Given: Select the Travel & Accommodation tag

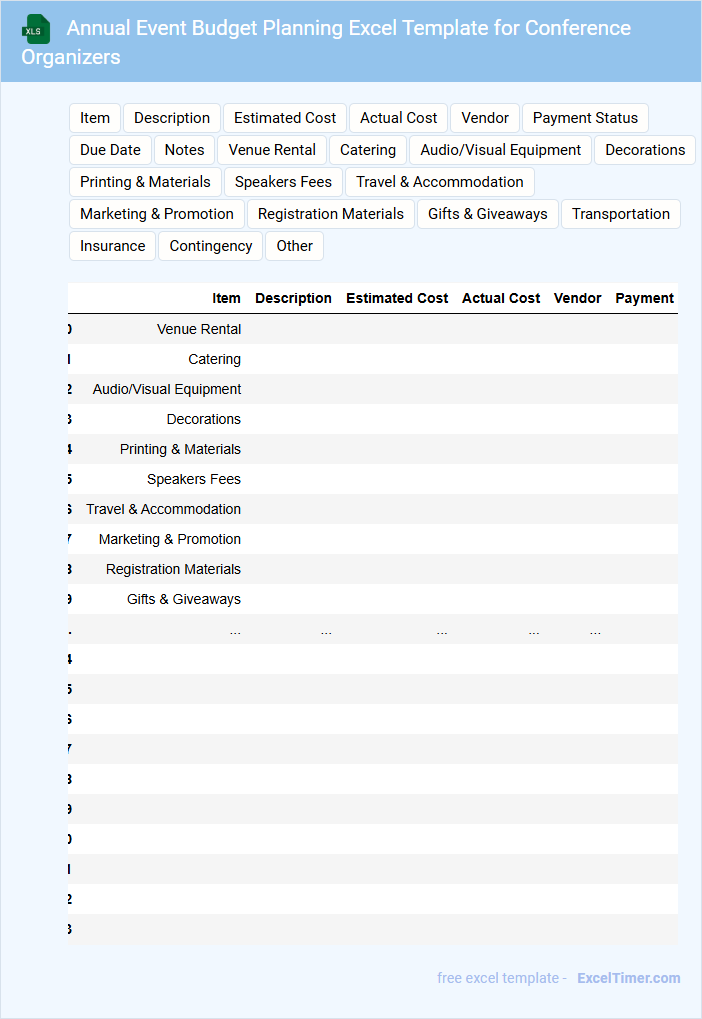Looking at the screenshot, I should [x=440, y=182].
